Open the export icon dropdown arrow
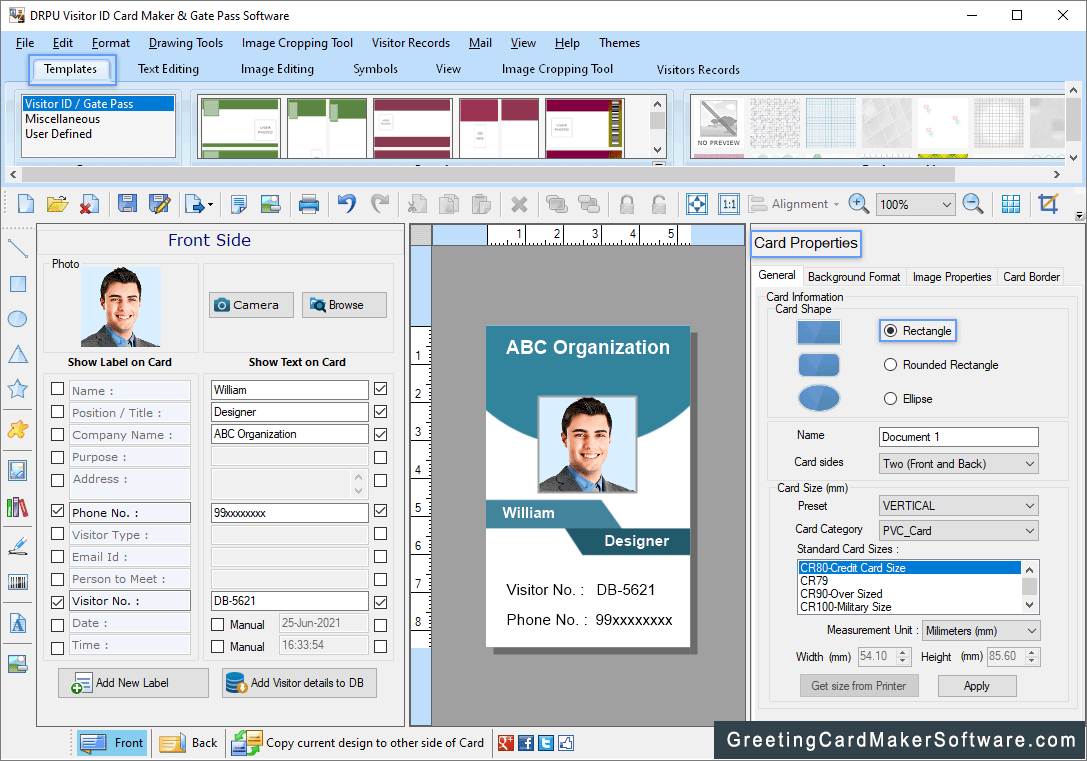This screenshot has width=1087, height=761. point(211,204)
